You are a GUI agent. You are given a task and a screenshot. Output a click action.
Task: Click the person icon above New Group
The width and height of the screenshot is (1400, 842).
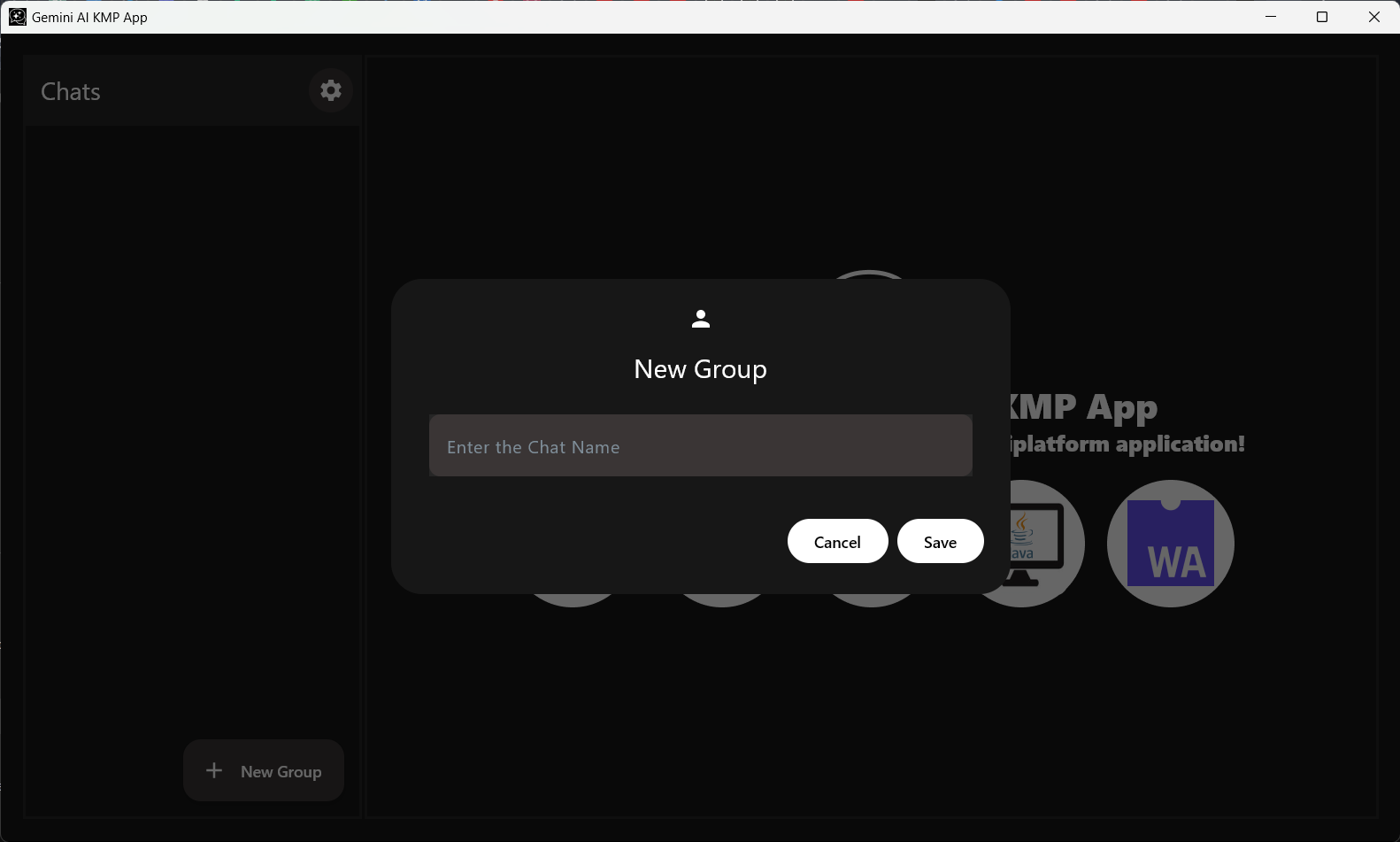click(701, 319)
